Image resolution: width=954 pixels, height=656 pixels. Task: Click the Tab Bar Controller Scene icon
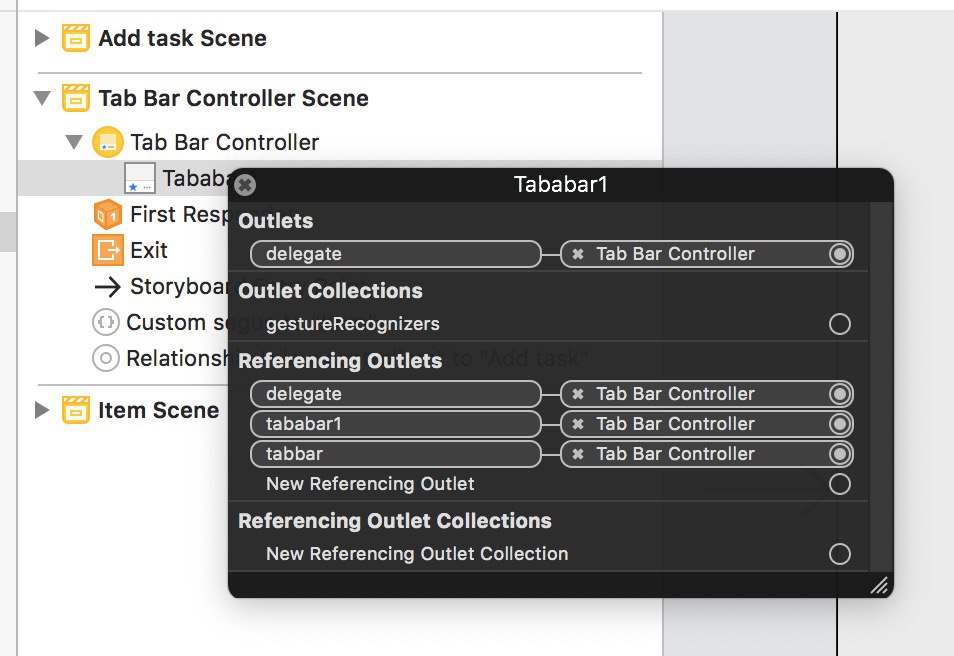pos(76,98)
